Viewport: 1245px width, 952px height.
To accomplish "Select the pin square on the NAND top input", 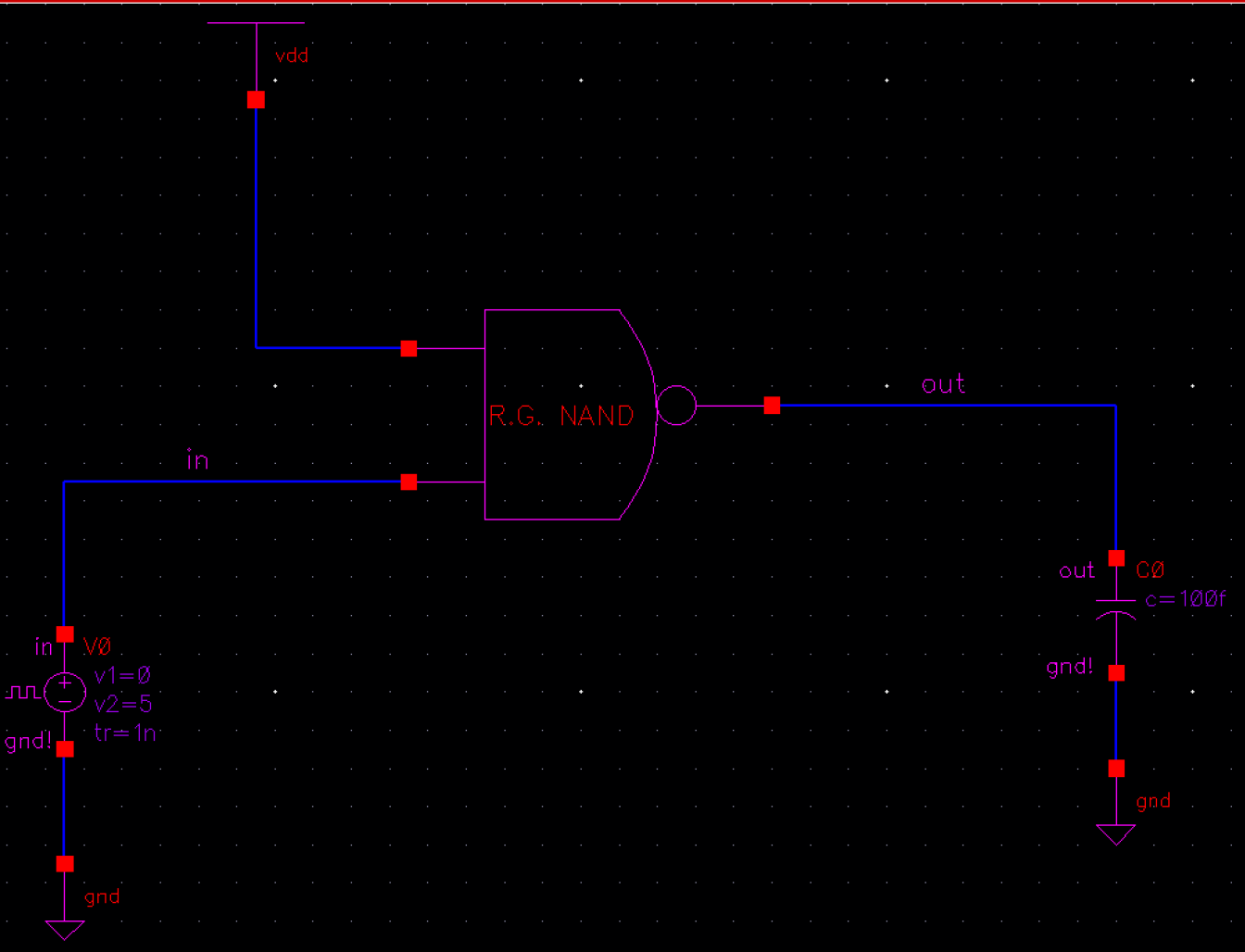I will (409, 348).
